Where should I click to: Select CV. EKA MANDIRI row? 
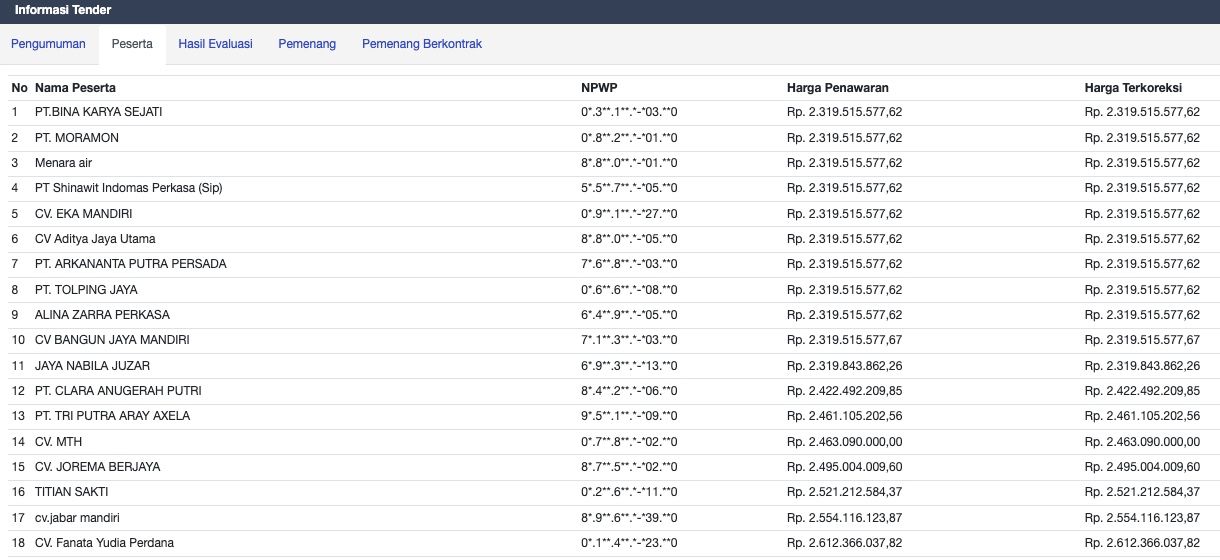[x=610, y=214]
